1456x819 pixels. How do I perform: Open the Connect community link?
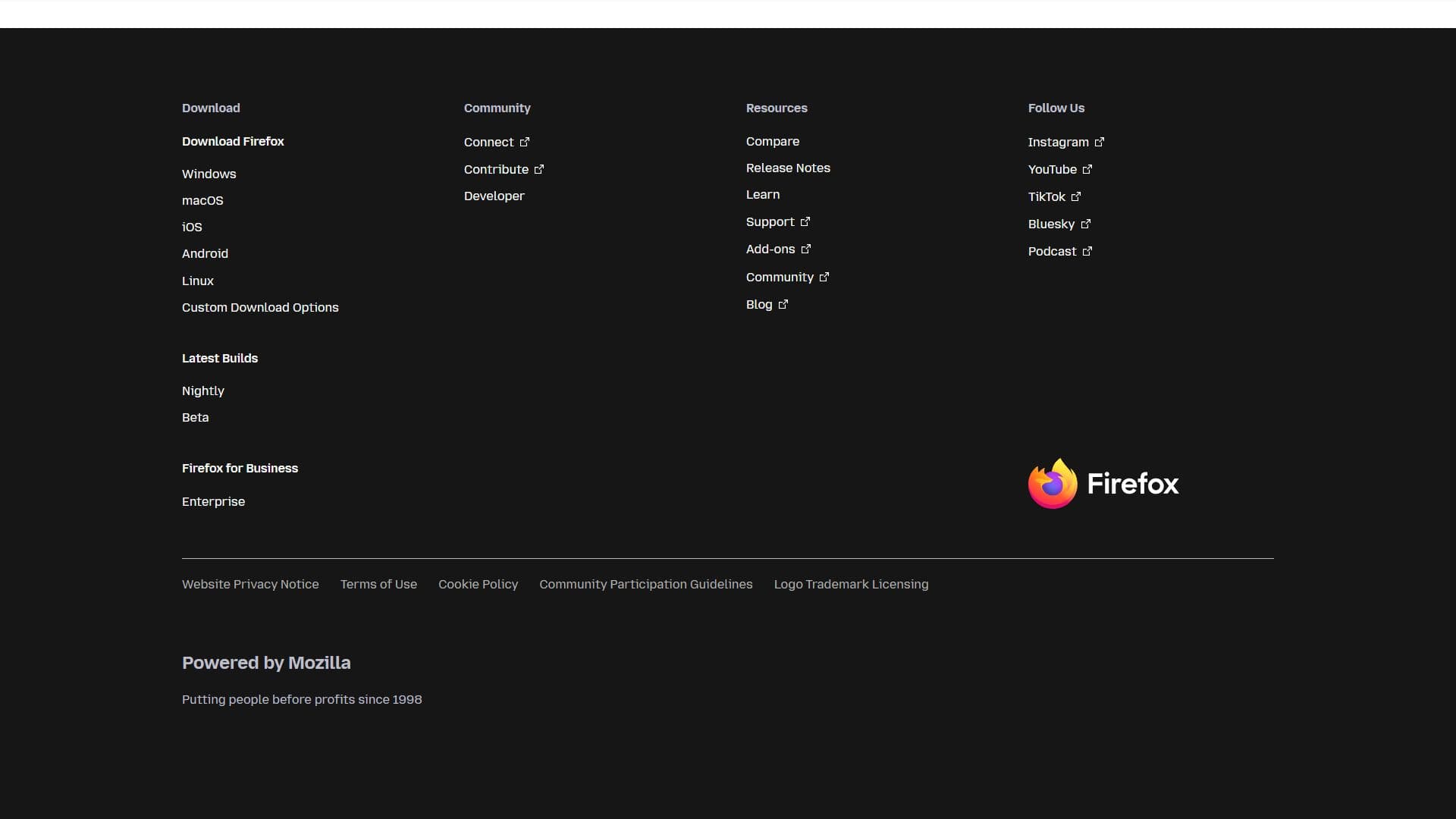(x=488, y=142)
